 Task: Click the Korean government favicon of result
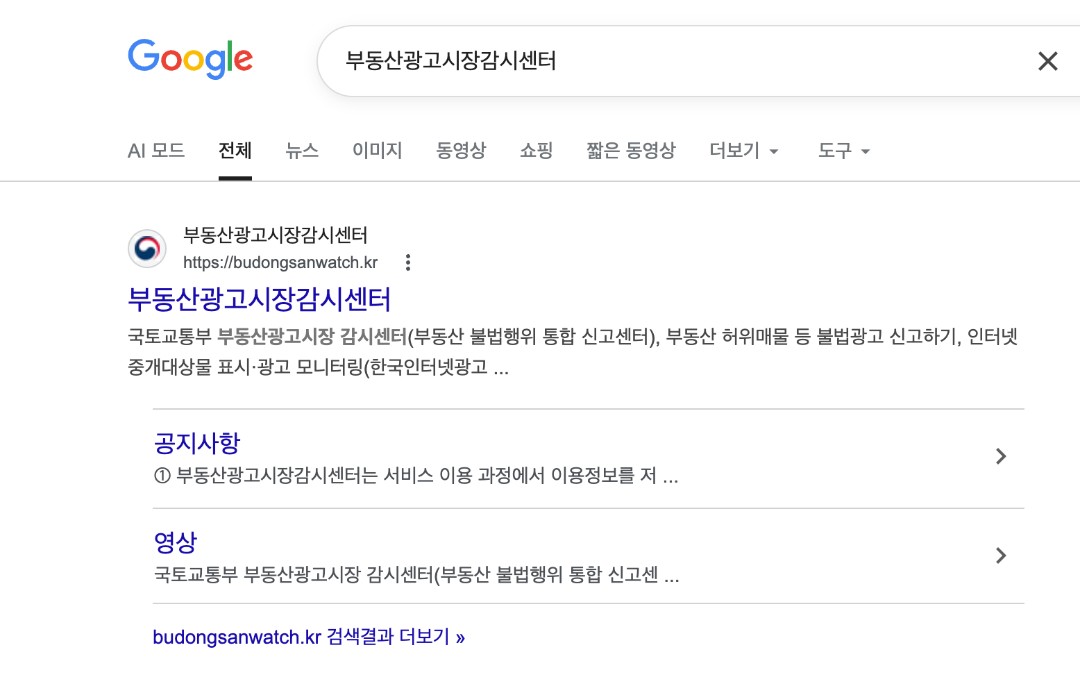[147, 249]
